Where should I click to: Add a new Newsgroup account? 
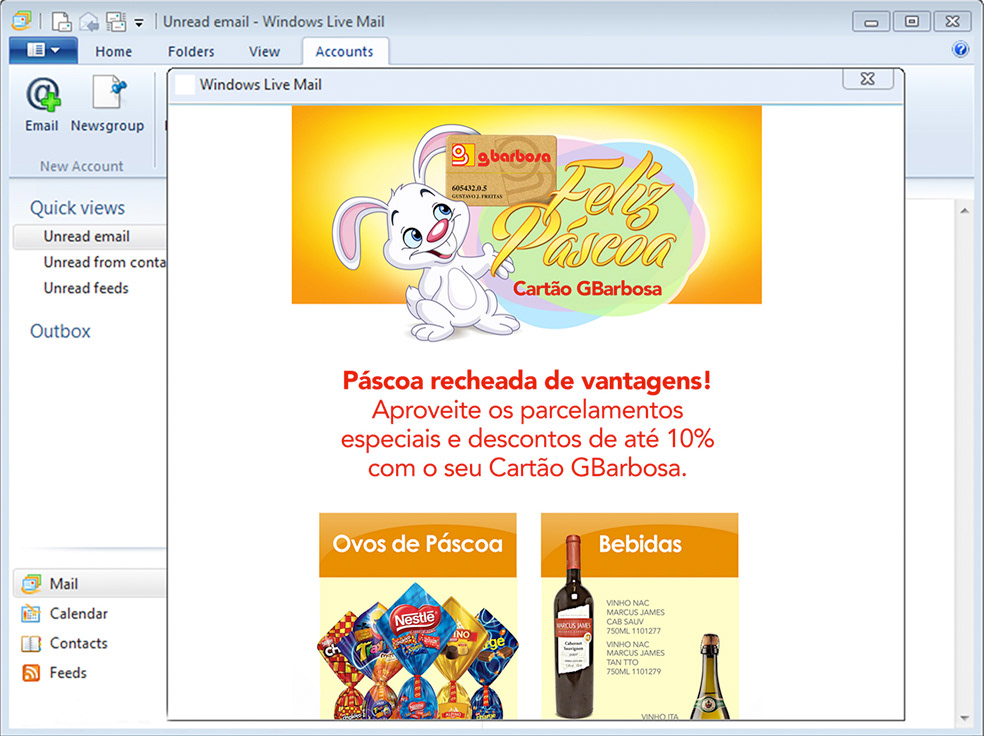click(107, 105)
